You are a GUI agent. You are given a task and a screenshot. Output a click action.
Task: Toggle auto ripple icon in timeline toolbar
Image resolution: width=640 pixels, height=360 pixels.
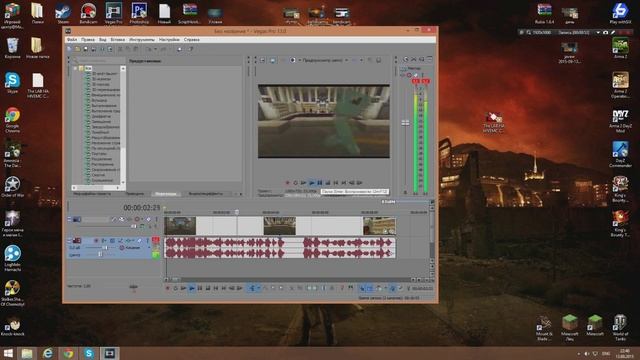click(379, 288)
